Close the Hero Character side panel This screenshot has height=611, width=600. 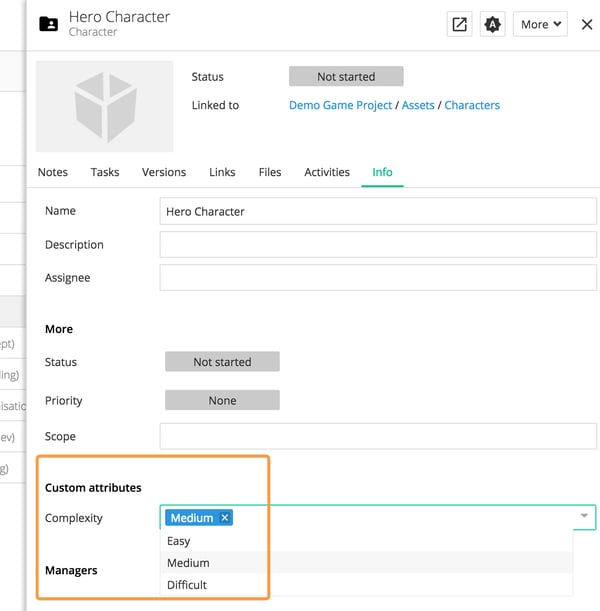coord(587,25)
